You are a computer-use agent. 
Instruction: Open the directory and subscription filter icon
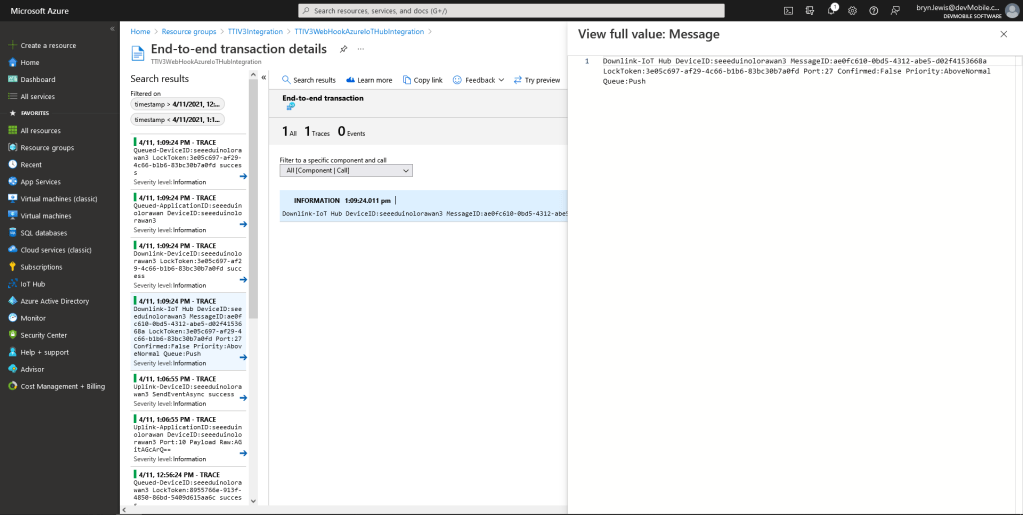[x=810, y=10]
